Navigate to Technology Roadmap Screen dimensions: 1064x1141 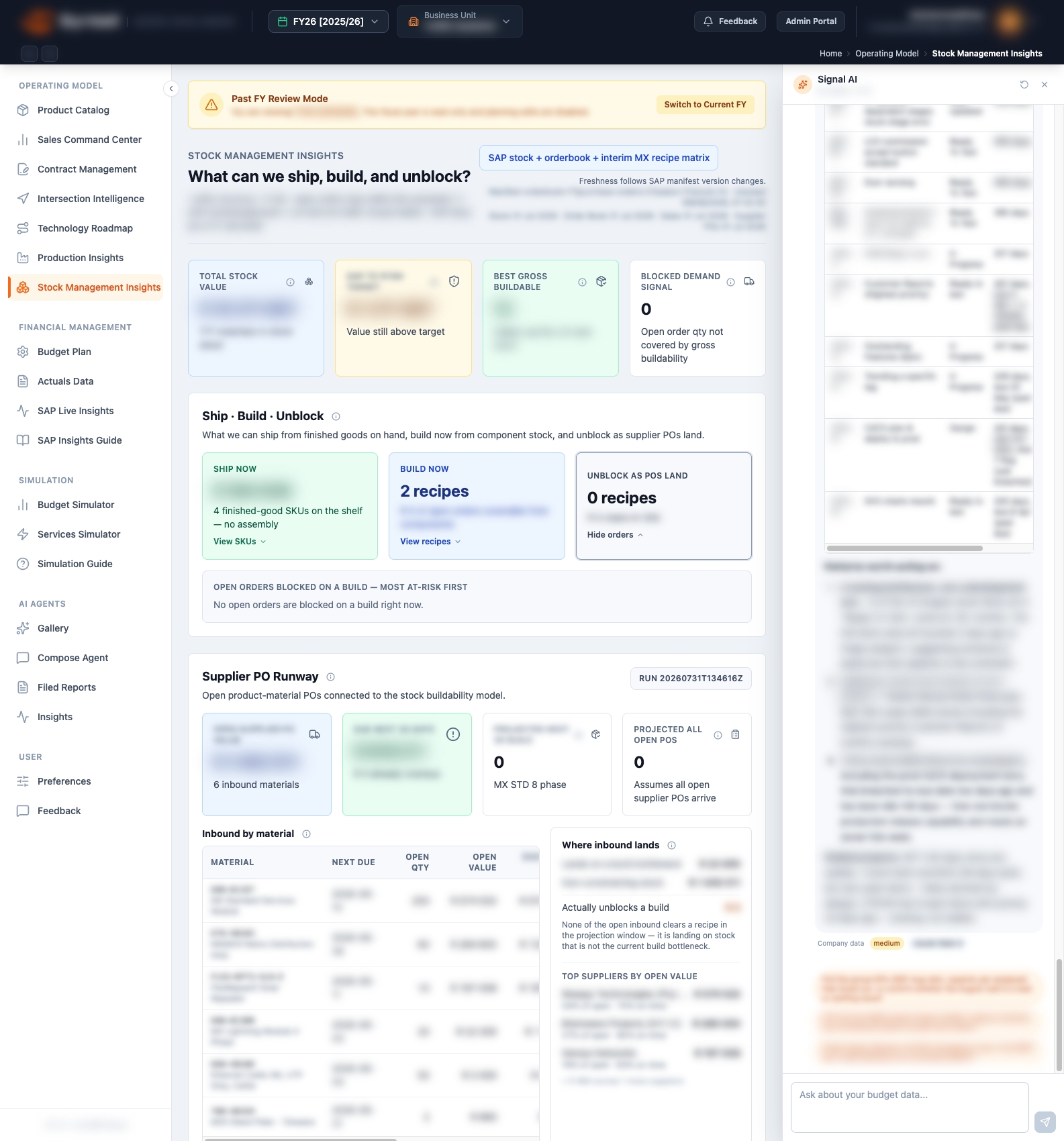pos(85,228)
